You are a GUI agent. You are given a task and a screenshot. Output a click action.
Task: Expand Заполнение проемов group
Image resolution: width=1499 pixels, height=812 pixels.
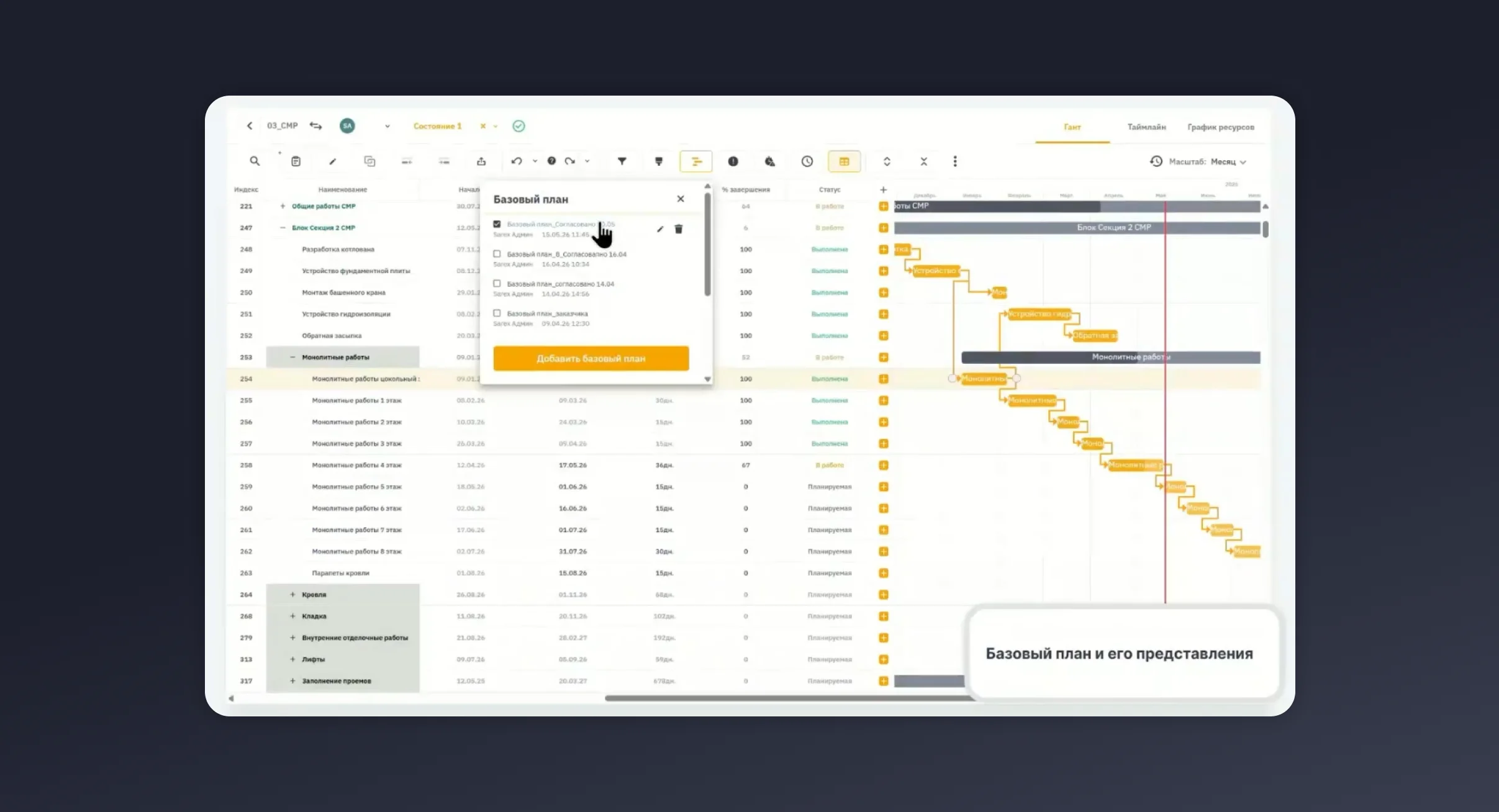pos(292,681)
